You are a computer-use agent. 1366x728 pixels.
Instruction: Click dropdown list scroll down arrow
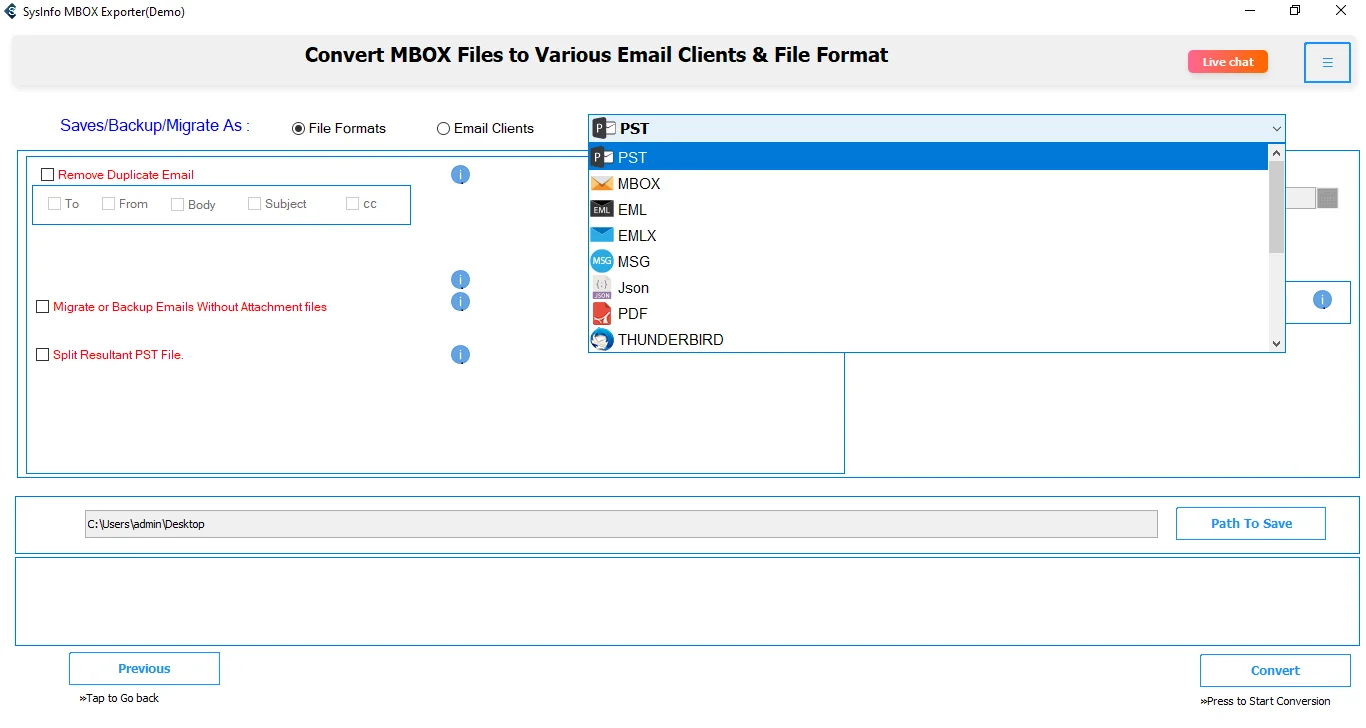[1276, 343]
